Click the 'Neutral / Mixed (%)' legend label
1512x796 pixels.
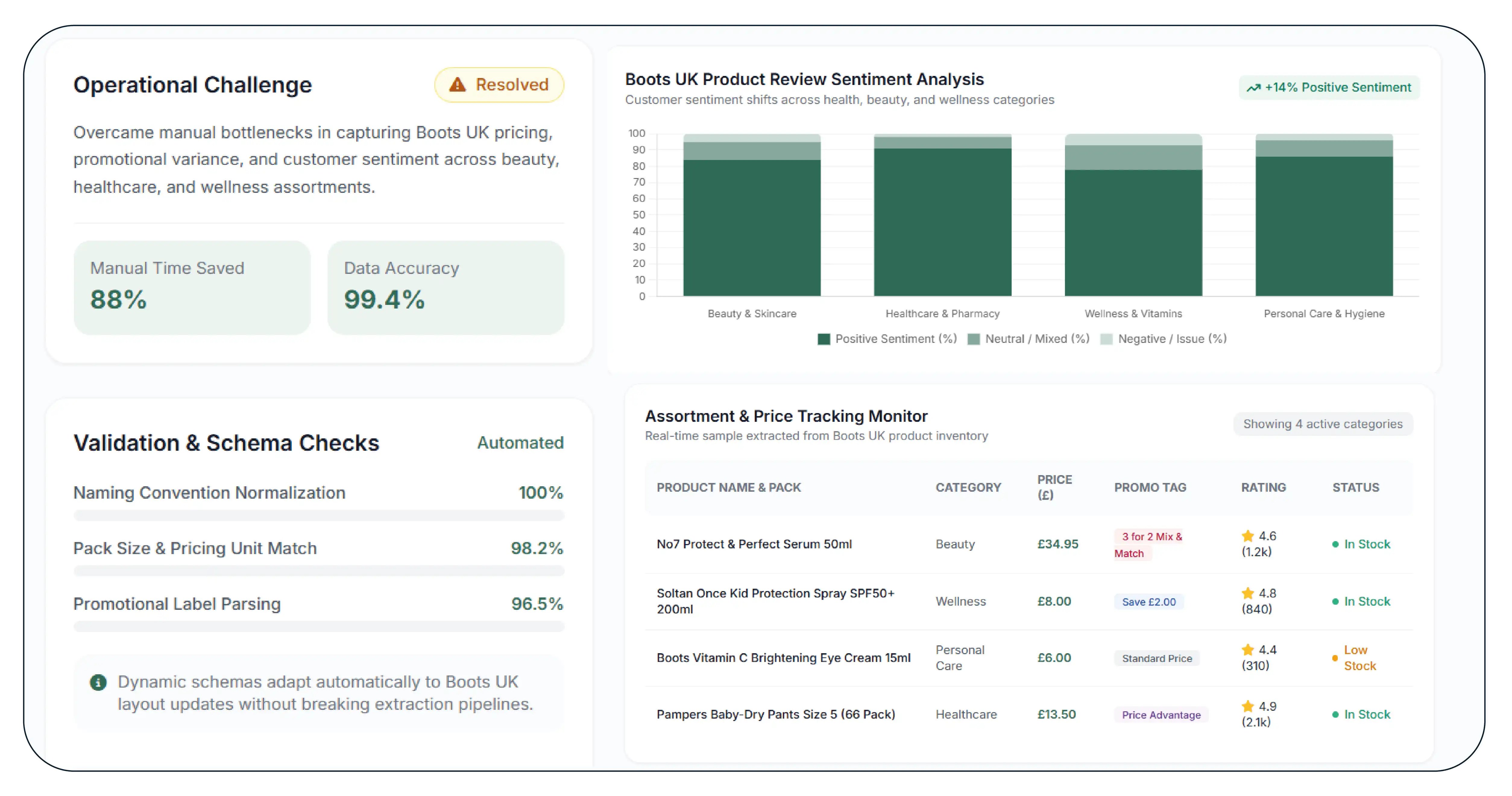point(1037,339)
